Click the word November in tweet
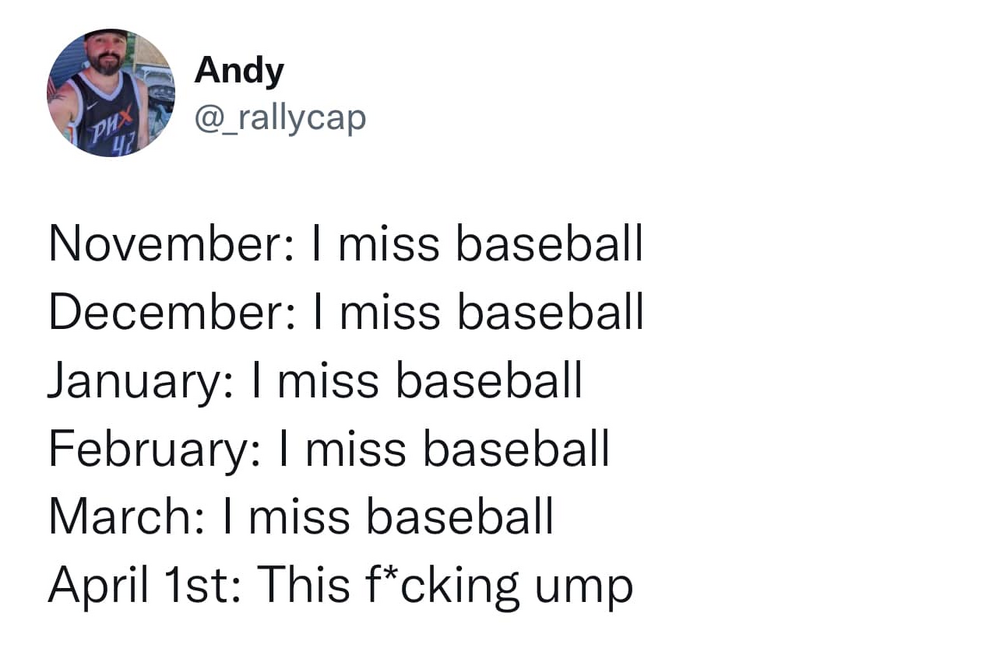This screenshot has width=1000, height=651. coord(172,244)
